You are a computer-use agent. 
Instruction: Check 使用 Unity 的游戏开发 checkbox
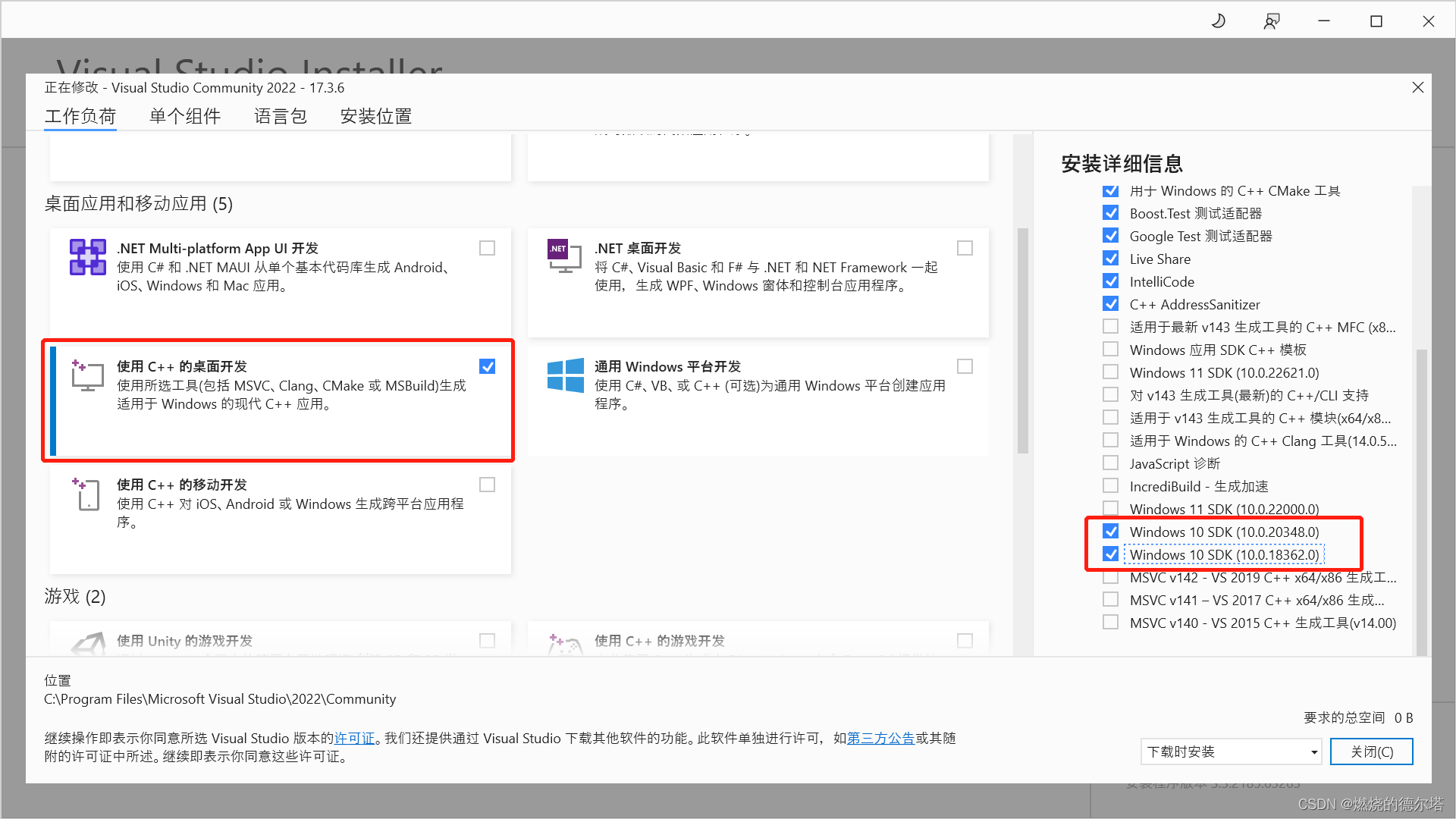(488, 642)
